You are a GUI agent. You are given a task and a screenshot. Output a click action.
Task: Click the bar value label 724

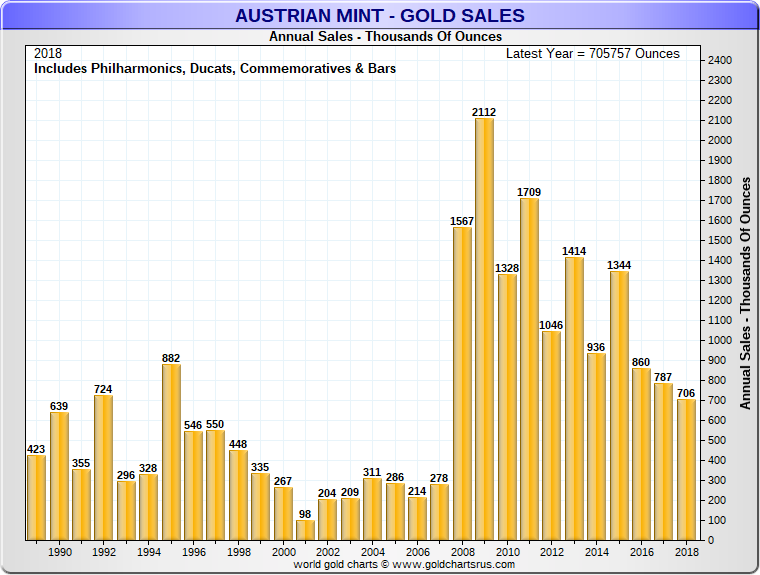pyautogui.click(x=103, y=389)
